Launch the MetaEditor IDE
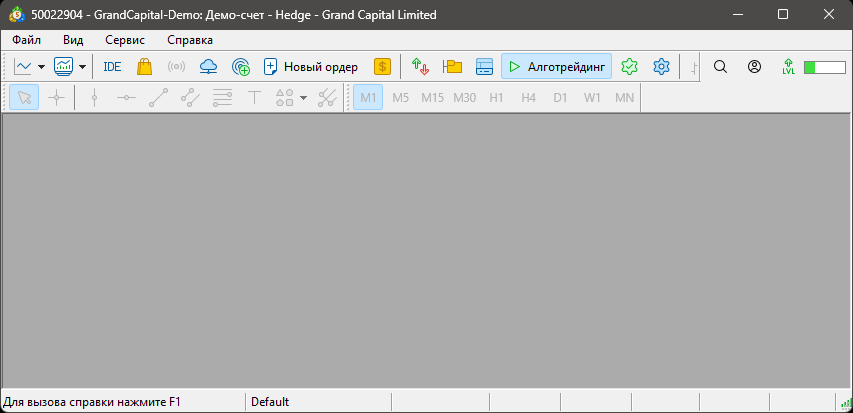This screenshot has width=853, height=413. [112, 67]
